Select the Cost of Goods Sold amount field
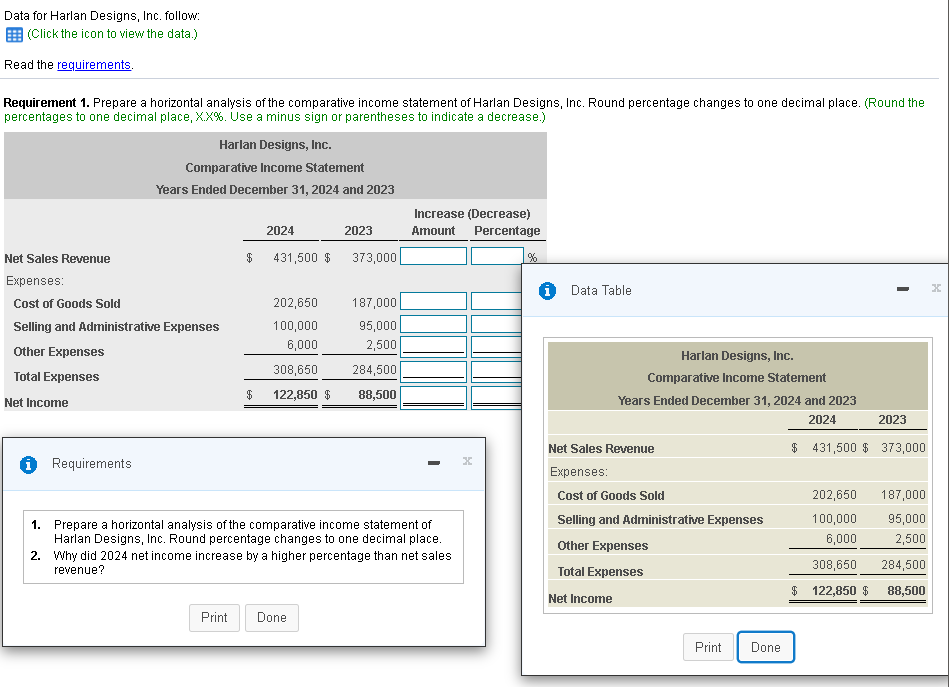The height and width of the screenshot is (687, 949). pyautogui.click(x=433, y=301)
